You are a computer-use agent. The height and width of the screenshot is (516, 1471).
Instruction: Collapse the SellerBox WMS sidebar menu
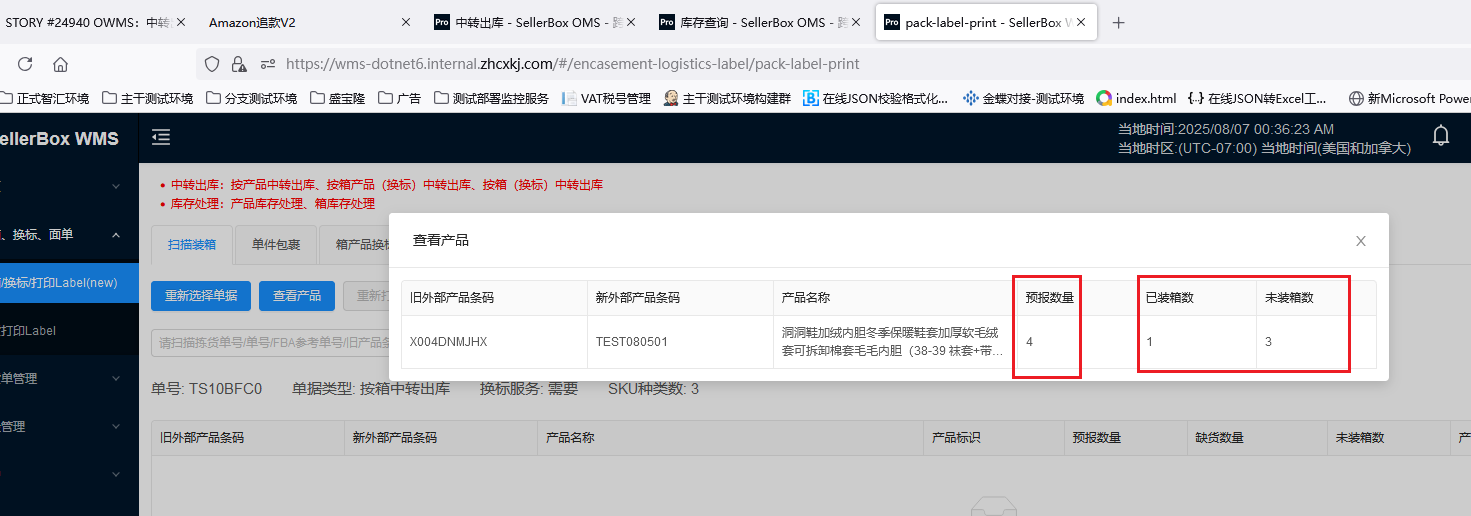tap(161, 137)
